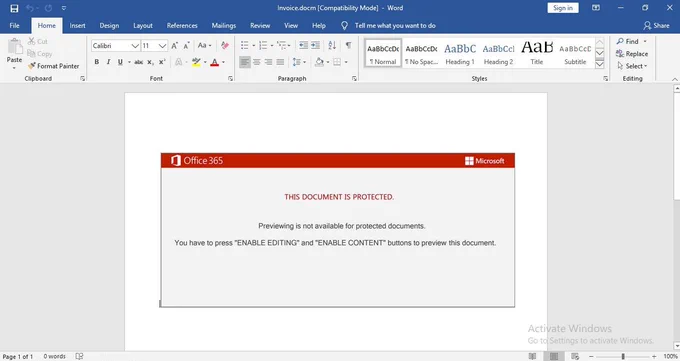Screen dimensions: 680x361
Task: Apply the Normal style
Action: pos(383,54)
